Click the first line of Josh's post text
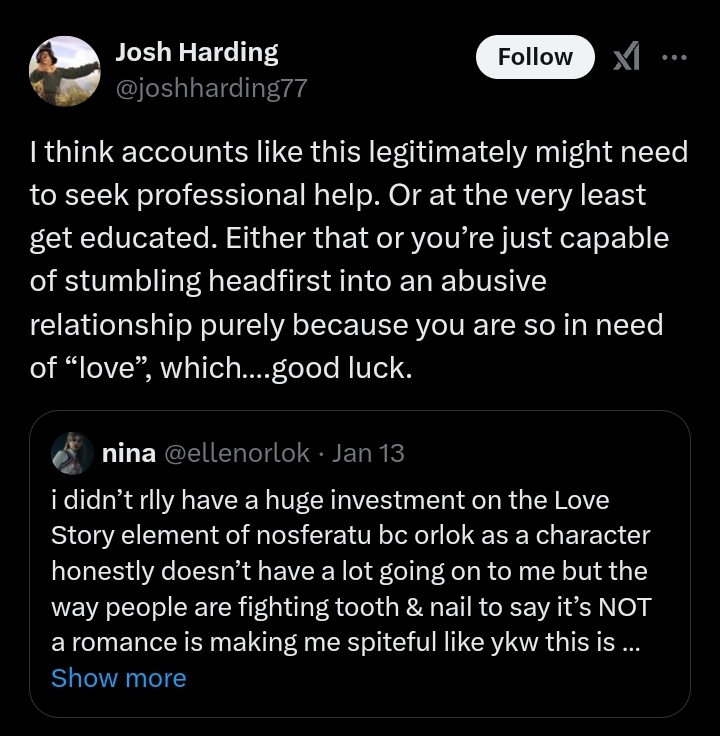Screen dimensions: 720x736 tap(359, 152)
